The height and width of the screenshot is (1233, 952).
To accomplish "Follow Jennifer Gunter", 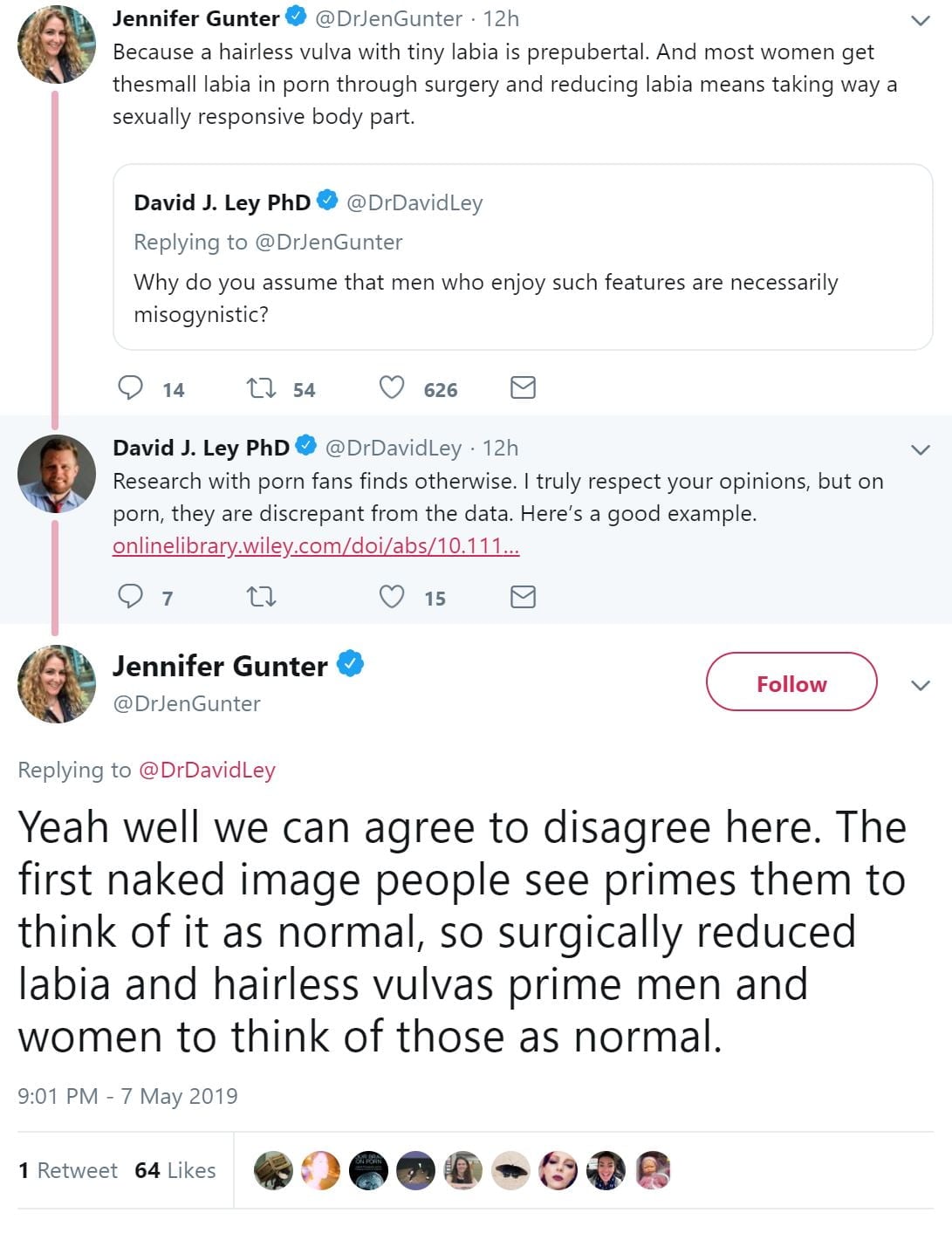I will click(x=791, y=683).
